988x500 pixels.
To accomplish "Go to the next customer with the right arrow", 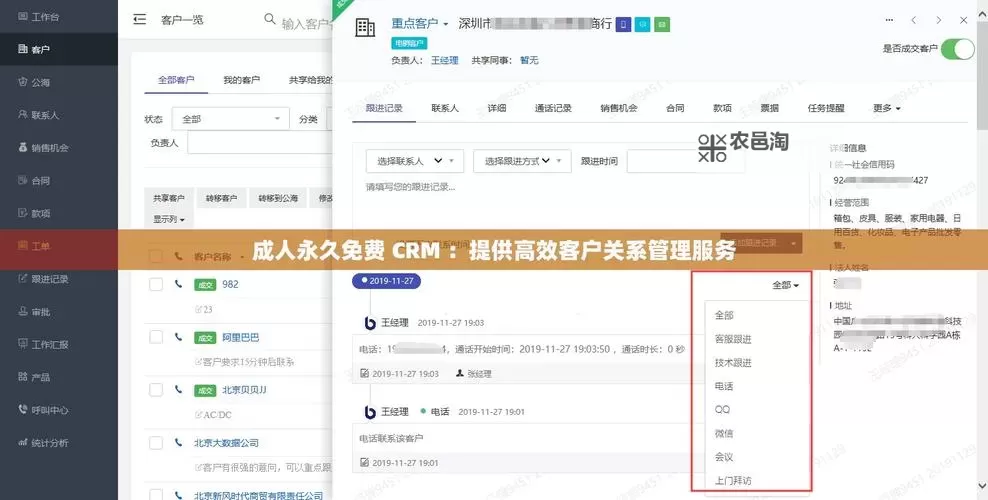I will point(939,20).
